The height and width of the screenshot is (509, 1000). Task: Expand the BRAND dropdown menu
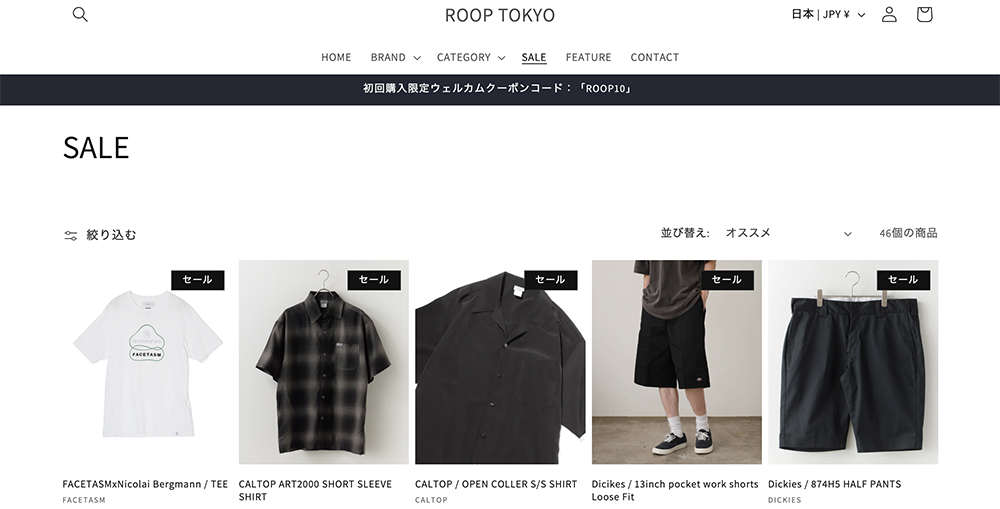[x=395, y=57]
